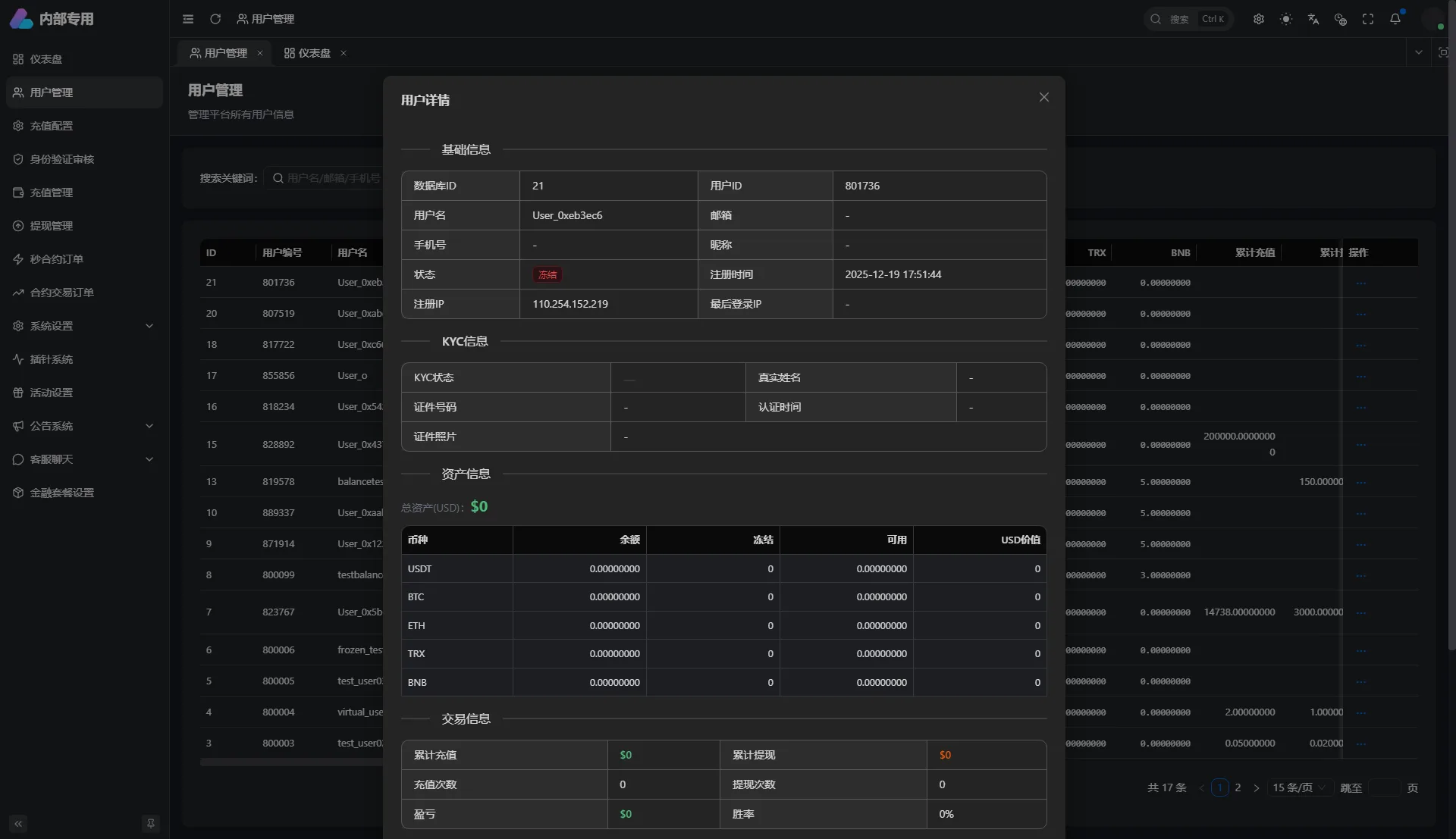Toggle light/dark theme sun icon

(1285, 19)
